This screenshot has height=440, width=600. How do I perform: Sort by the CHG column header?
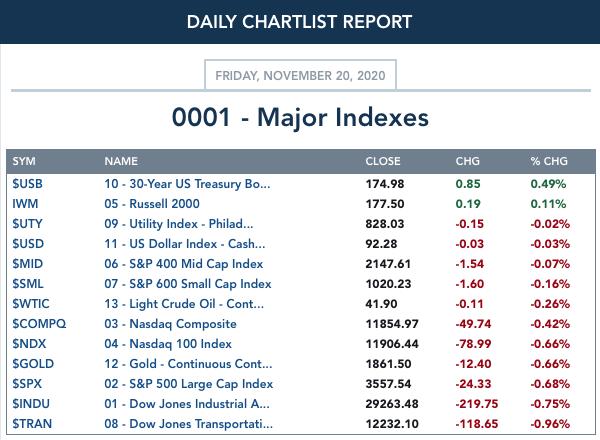click(x=467, y=161)
